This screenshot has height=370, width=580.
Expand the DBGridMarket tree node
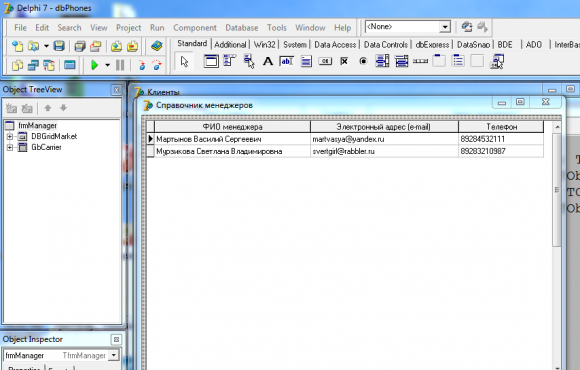[10, 137]
